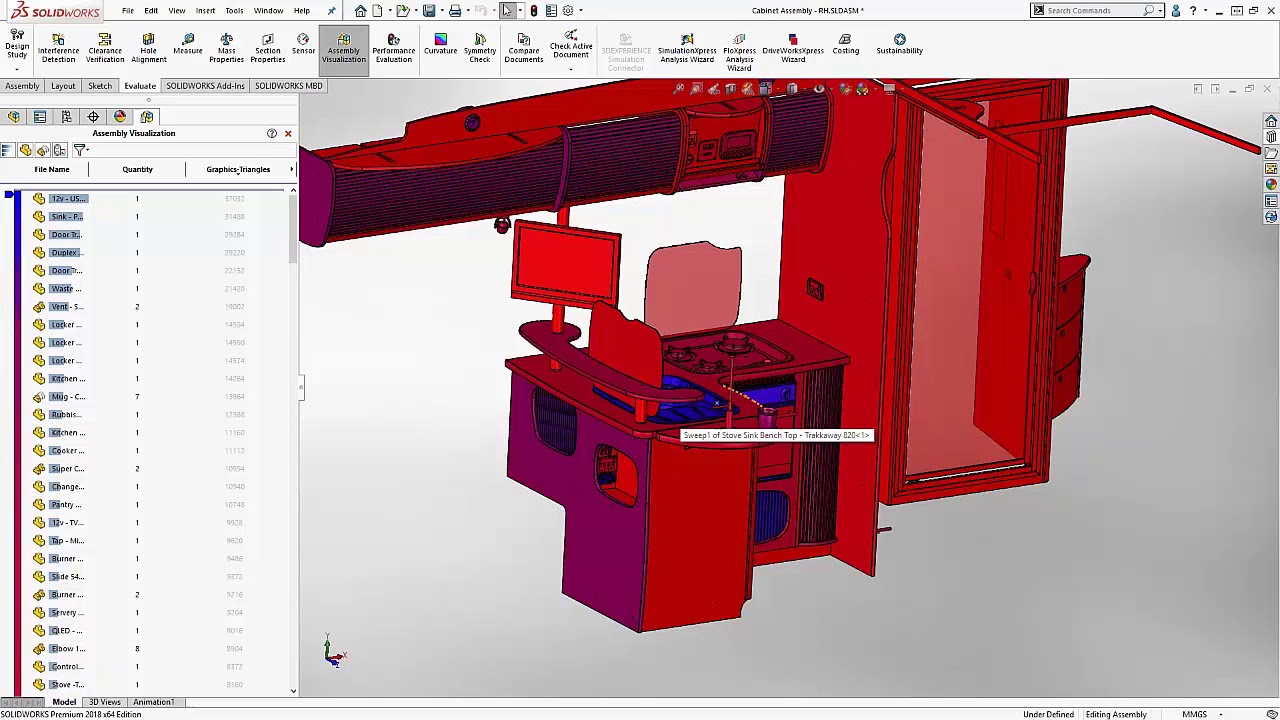Open dropdown arrow next to Options gear

pyautogui.click(x=580, y=10)
